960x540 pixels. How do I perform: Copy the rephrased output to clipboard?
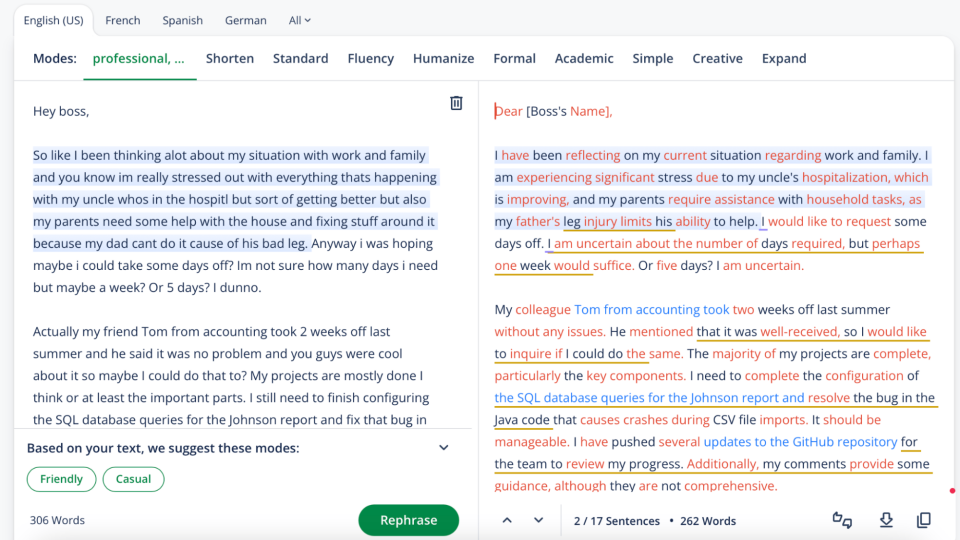point(924,520)
